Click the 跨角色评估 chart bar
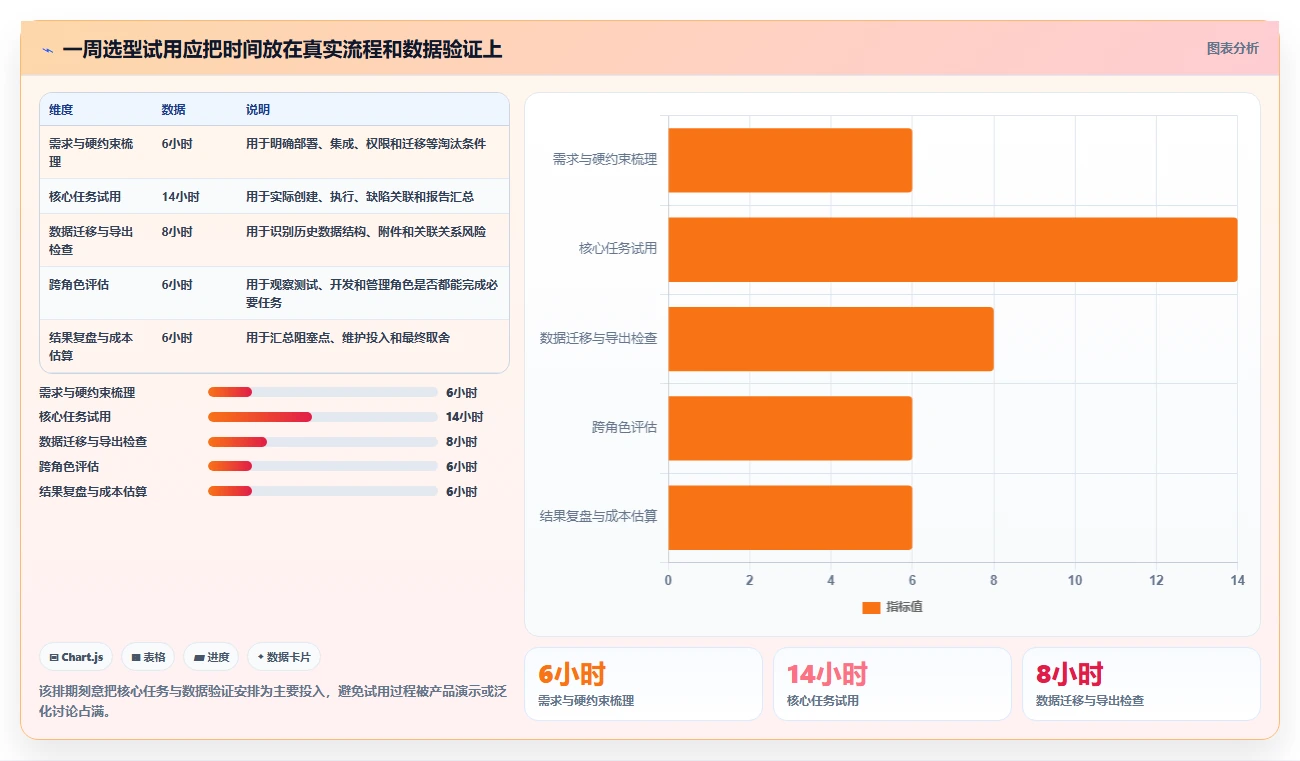The width and height of the screenshot is (1300, 761). [790, 428]
